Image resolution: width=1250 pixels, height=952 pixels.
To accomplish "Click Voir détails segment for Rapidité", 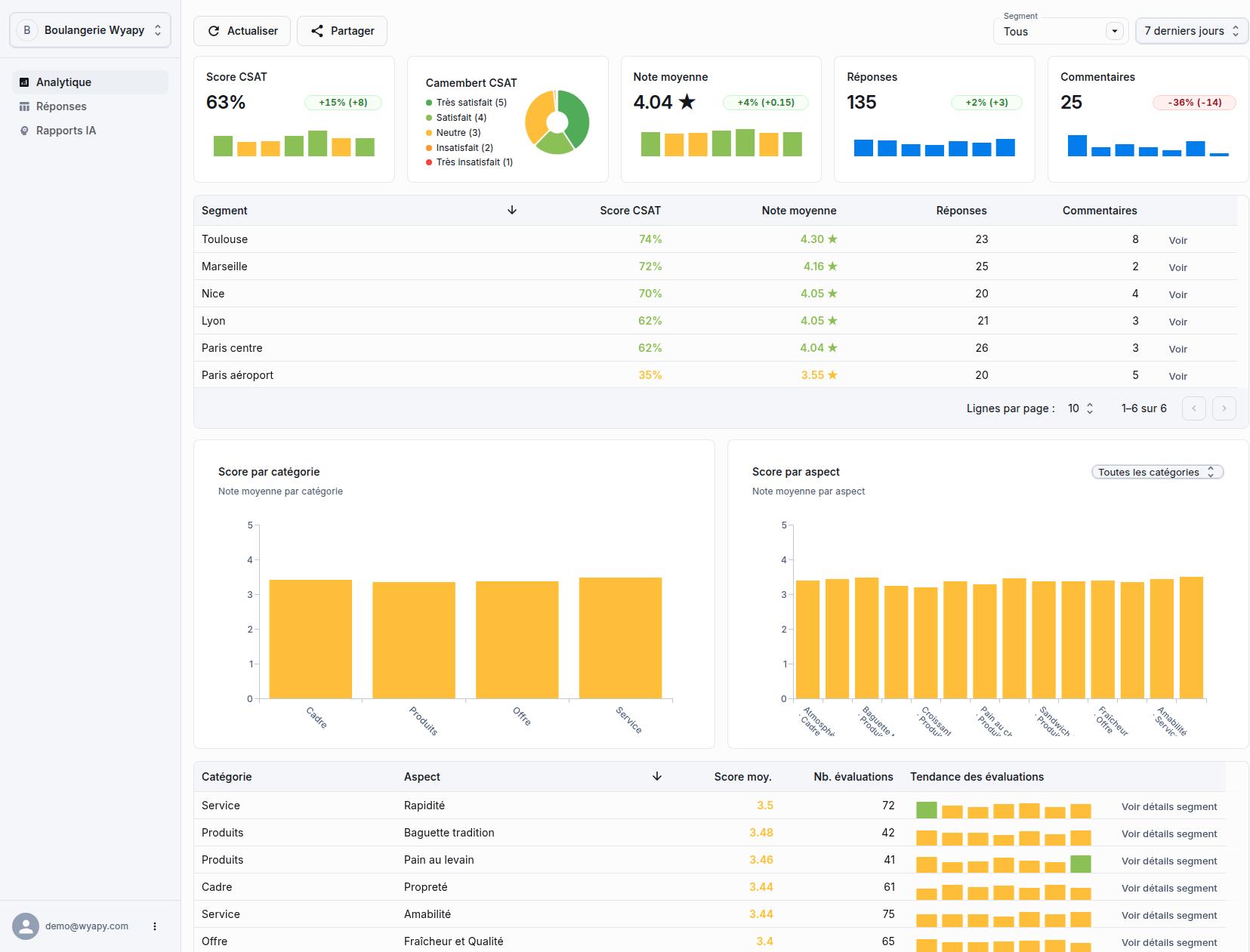I will point(1168,806).
